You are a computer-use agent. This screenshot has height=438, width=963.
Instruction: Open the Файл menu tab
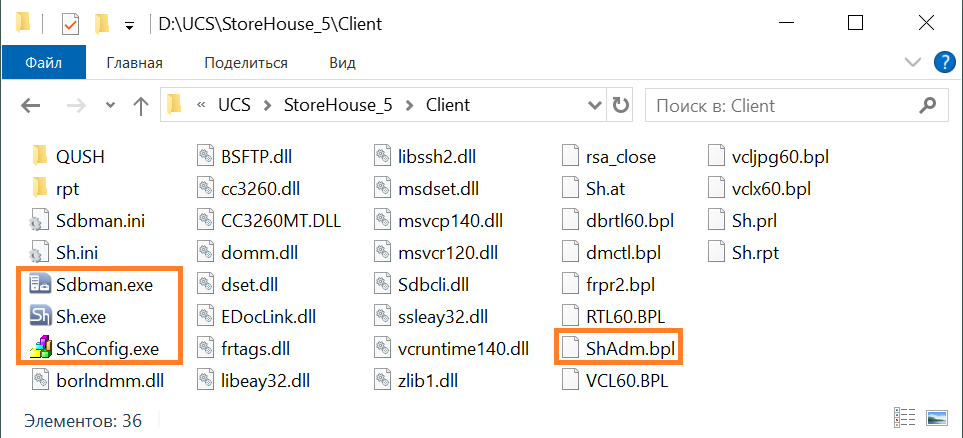44,63
